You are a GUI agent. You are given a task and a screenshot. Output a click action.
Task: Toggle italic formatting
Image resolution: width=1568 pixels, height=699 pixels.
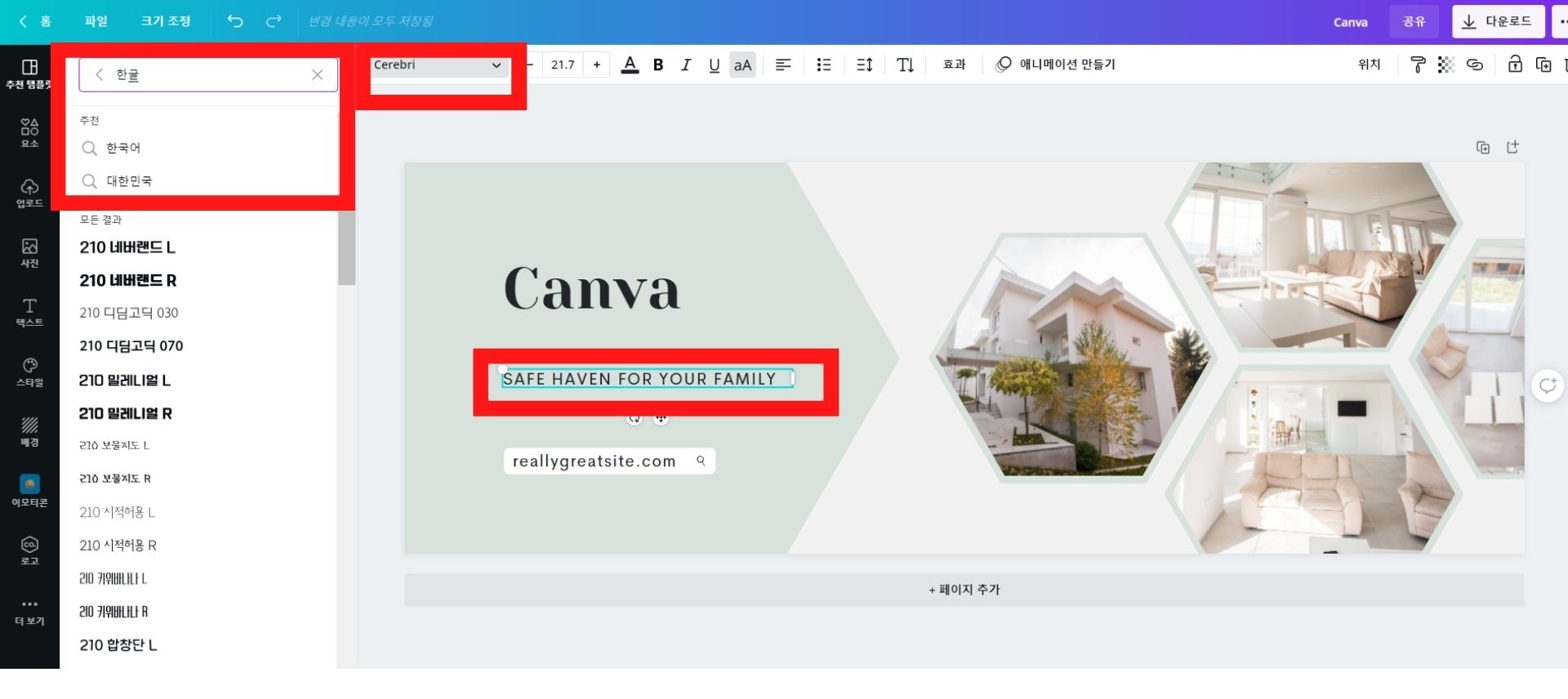pyautogui.click(x=686, y=65)
